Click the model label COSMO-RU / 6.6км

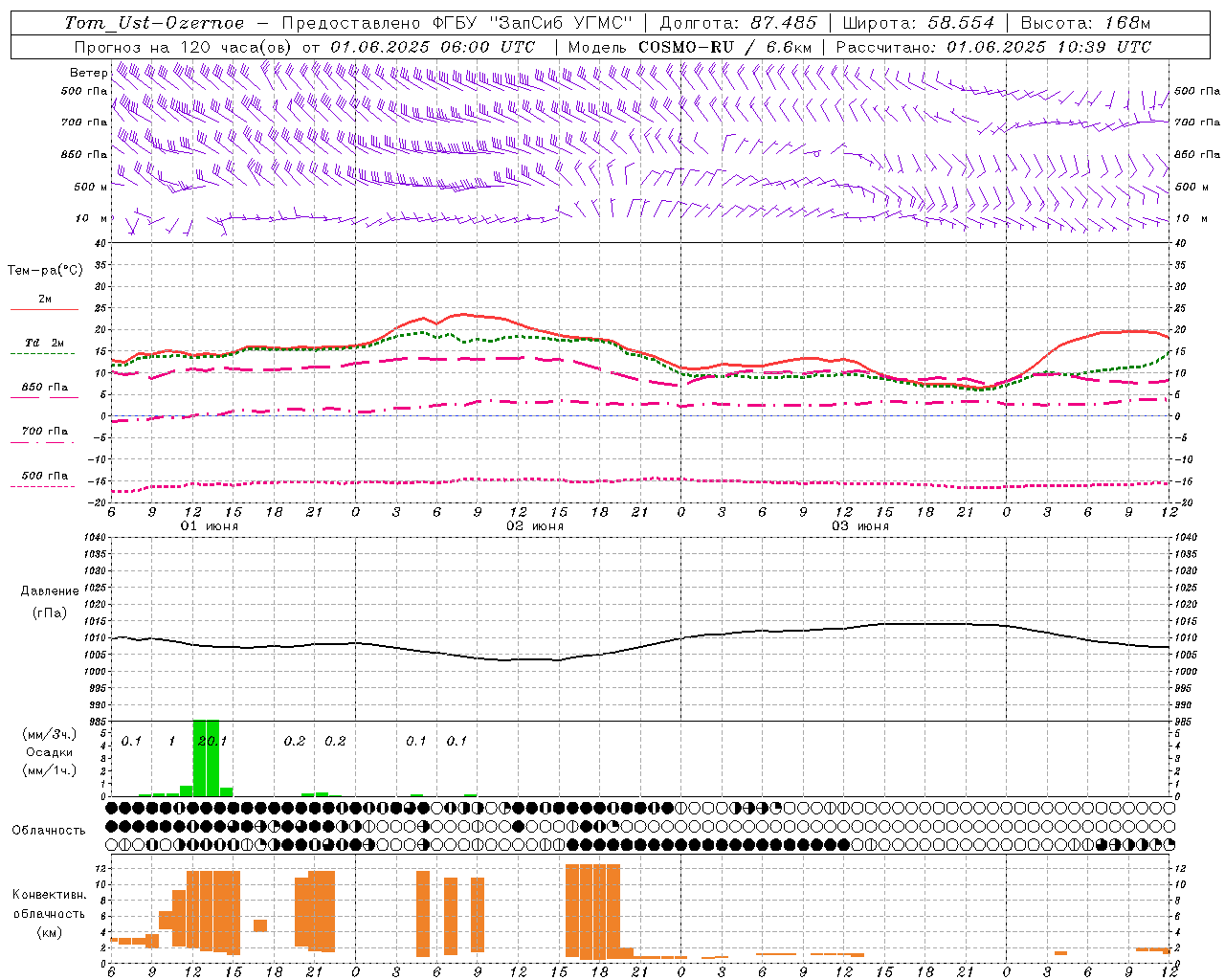point(724,47)
